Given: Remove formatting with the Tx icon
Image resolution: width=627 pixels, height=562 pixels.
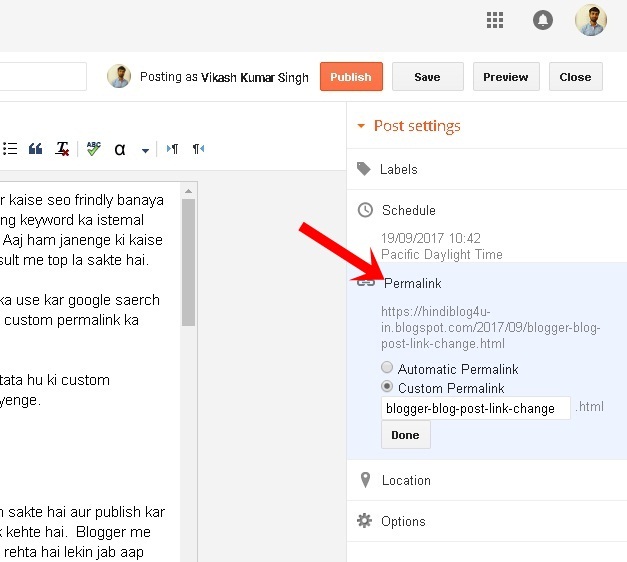Looking at the screenshot, I should [x=62, y=149].
